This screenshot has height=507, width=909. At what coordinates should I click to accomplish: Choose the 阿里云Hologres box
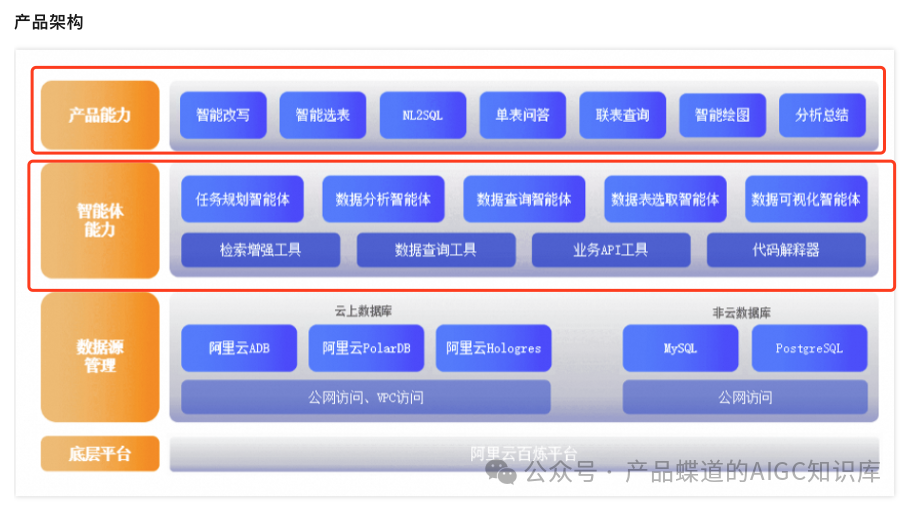coord(493,348)
